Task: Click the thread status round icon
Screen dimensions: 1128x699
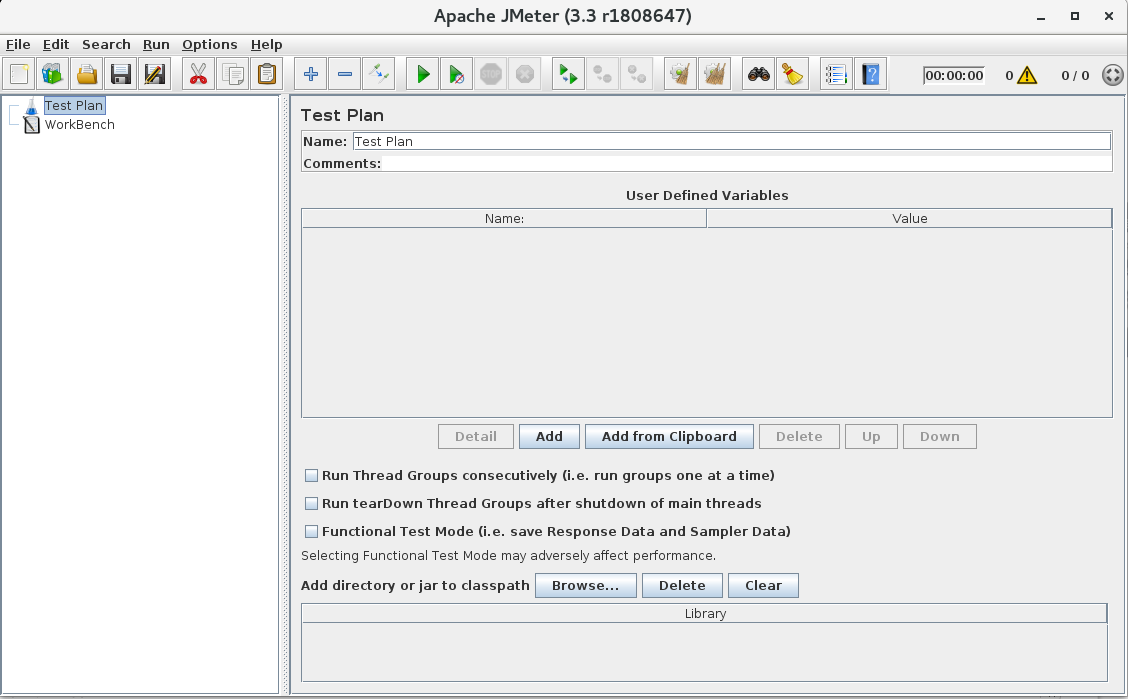Action: [x=1113, y=75]
